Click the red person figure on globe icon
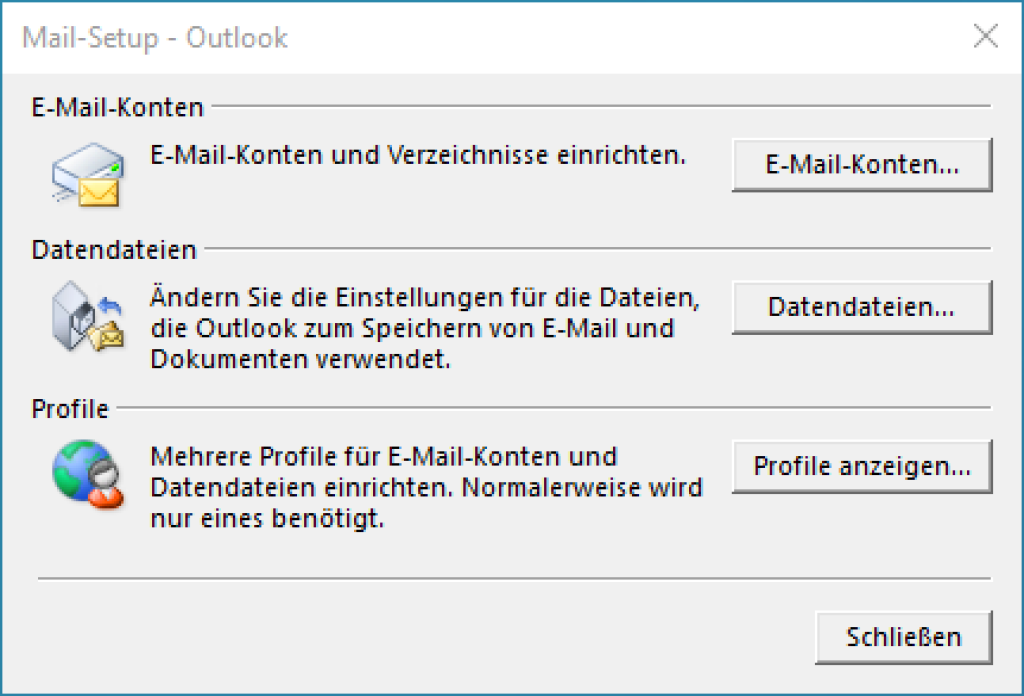This screenshot has height=696, width=1024. [x=105, y=486]
